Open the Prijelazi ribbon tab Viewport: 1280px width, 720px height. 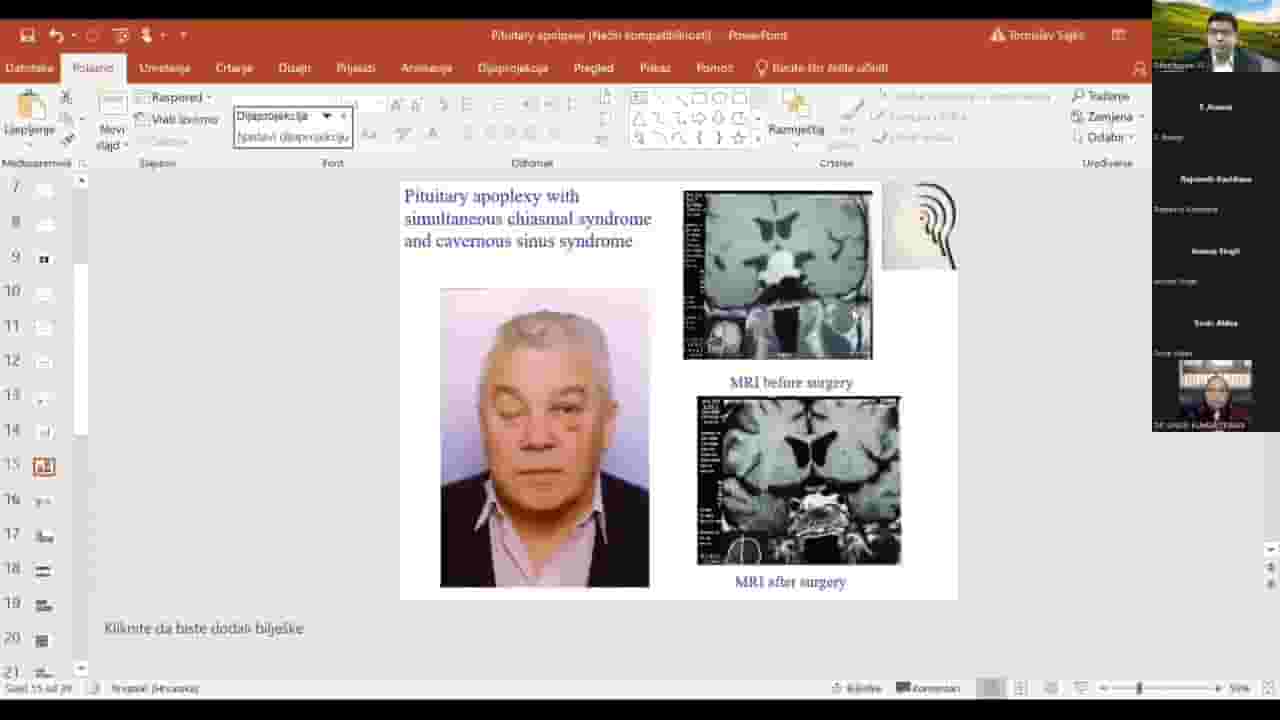pyautogui.click(x=356, y=68)
